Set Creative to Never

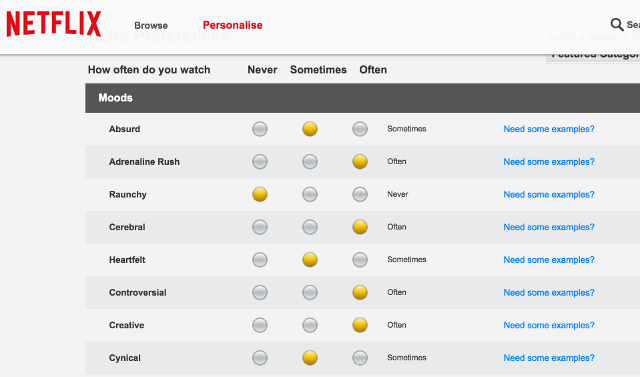[x=260, y=325]
